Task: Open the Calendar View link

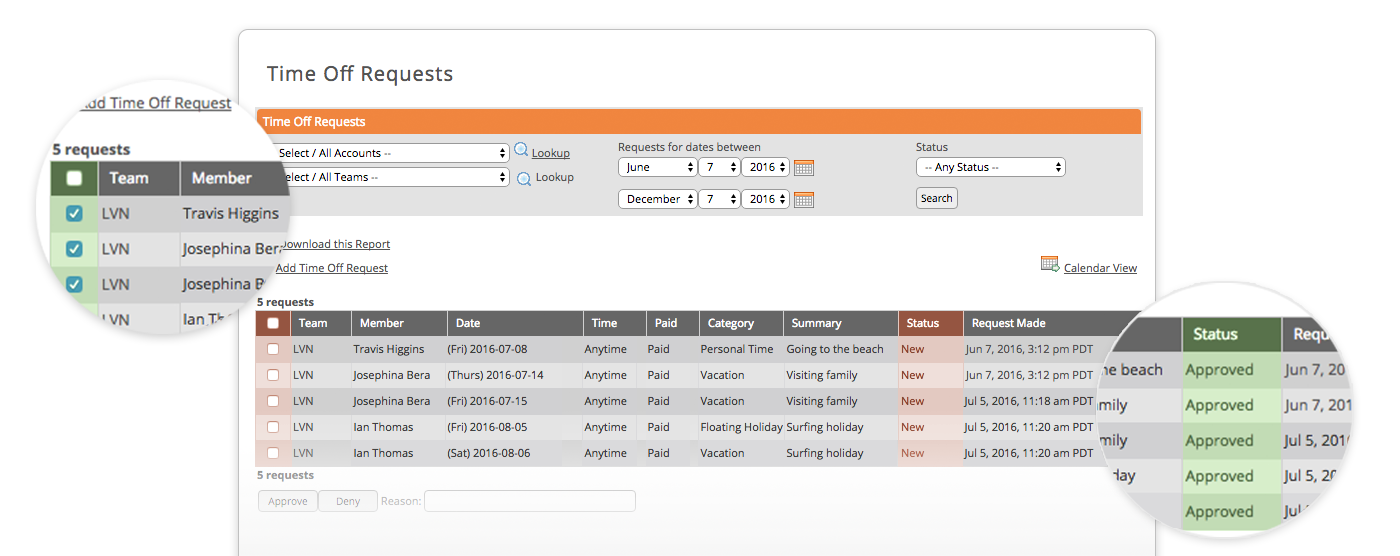Action: tap(1100, 268)
